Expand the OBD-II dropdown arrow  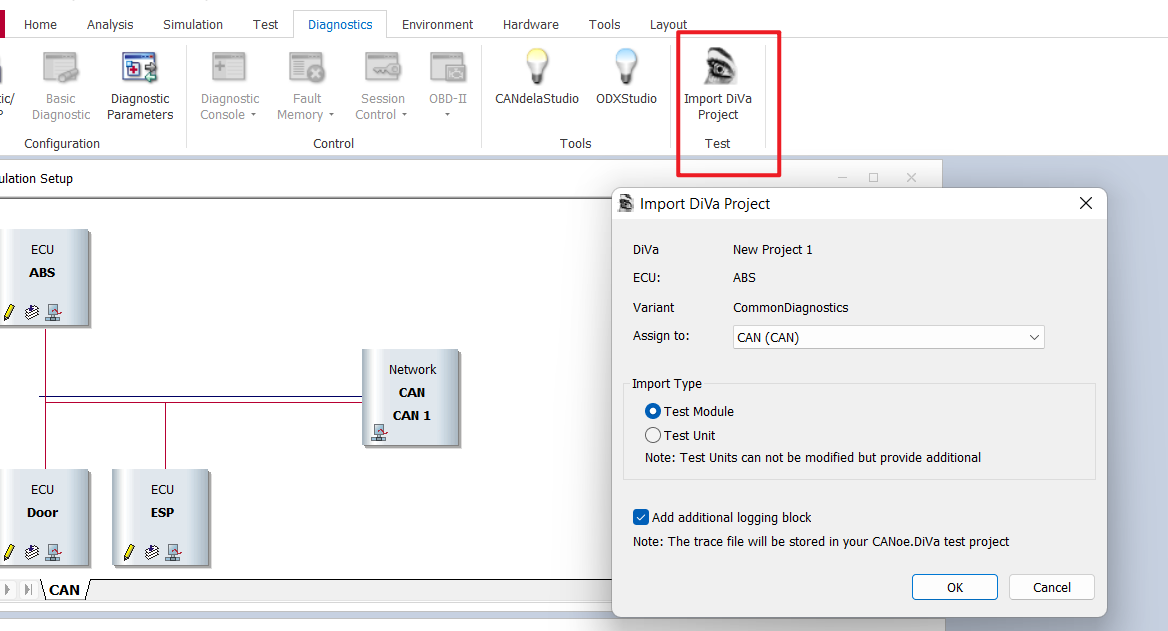tap(448, 115)
